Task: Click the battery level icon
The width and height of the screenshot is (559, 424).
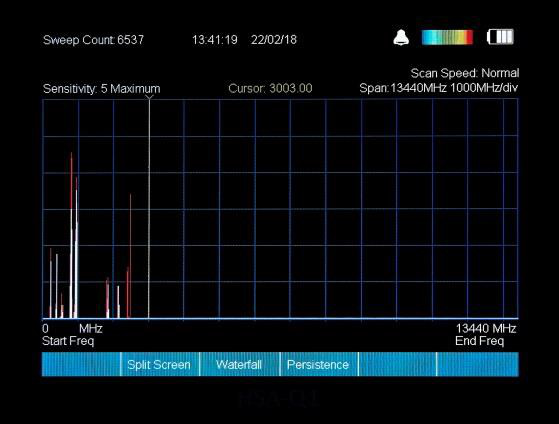Action: pos(500,37)
